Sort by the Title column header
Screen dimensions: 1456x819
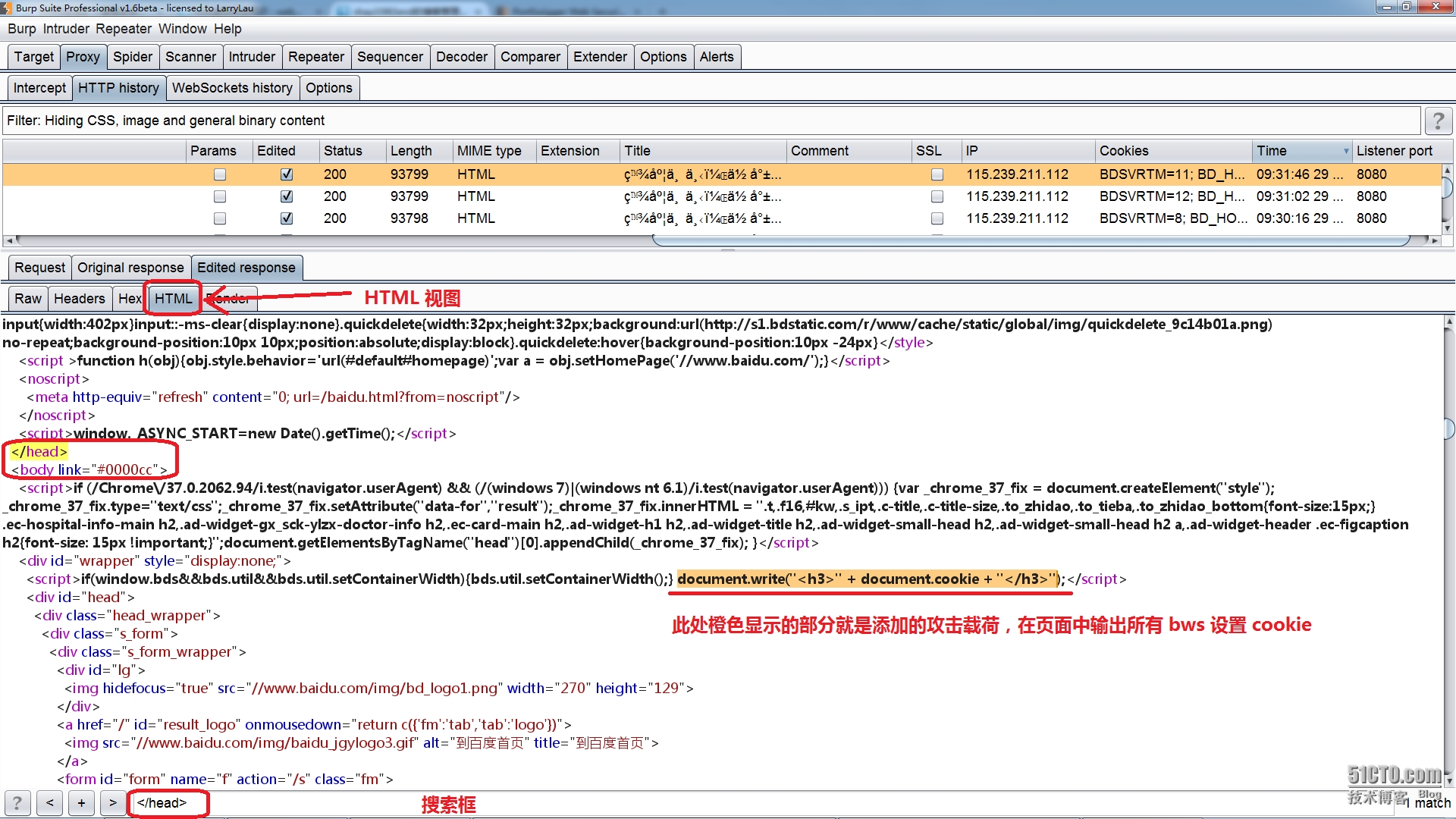coord(702,151)
